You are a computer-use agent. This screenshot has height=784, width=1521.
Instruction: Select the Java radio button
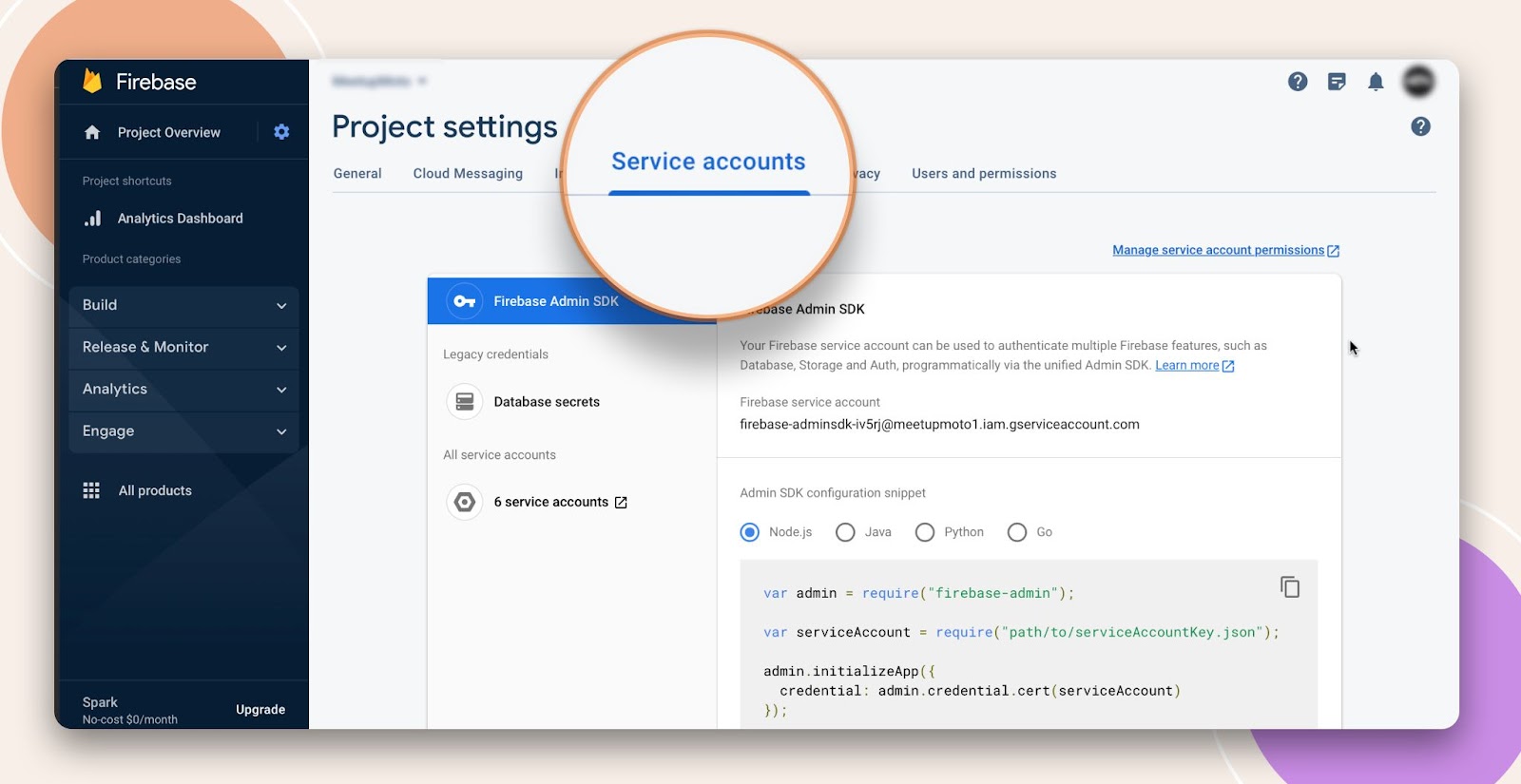[x=845, y=532]
